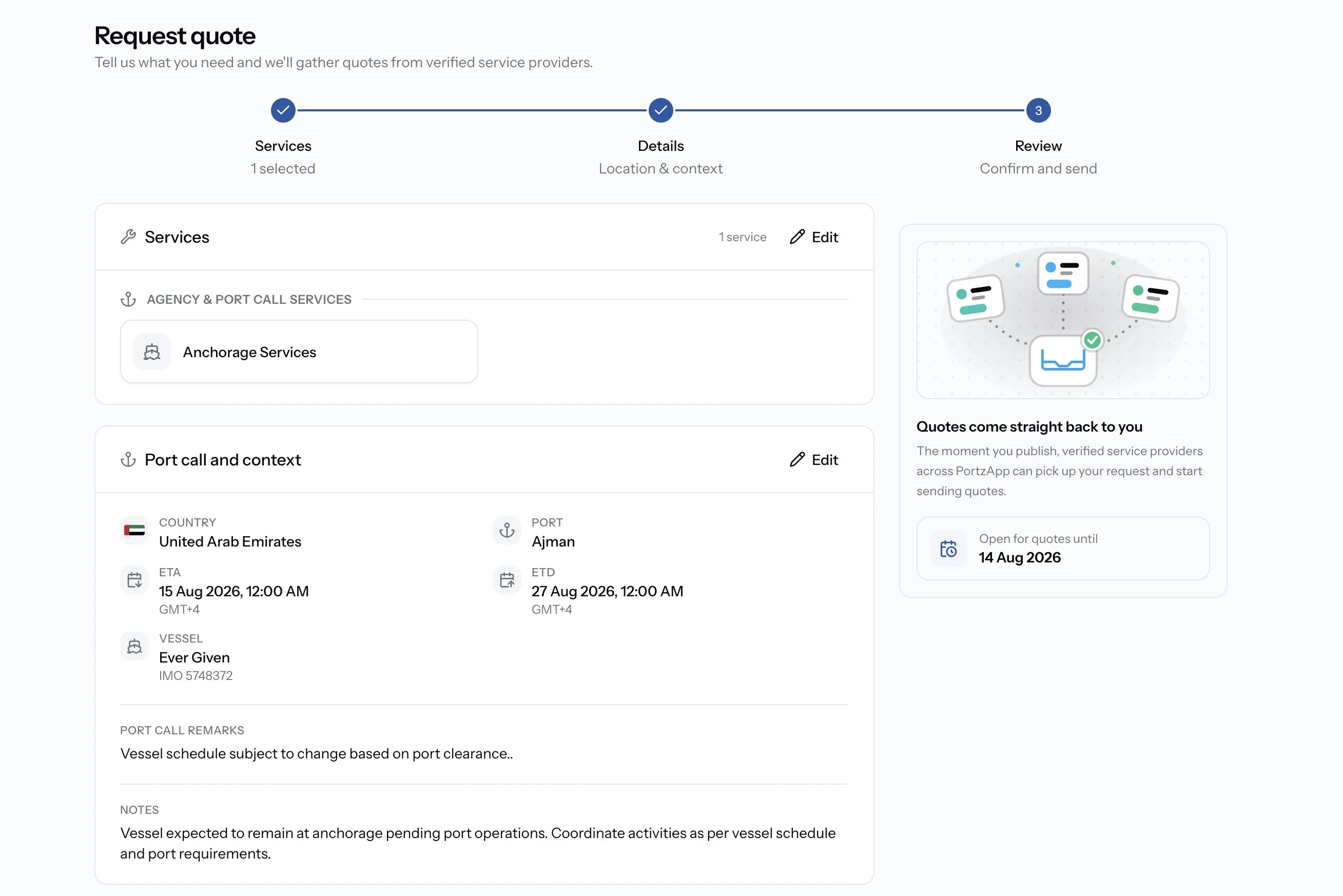Click the ship icon in Anchorage Services card
1343x896 pixels.
coord(151,352)
